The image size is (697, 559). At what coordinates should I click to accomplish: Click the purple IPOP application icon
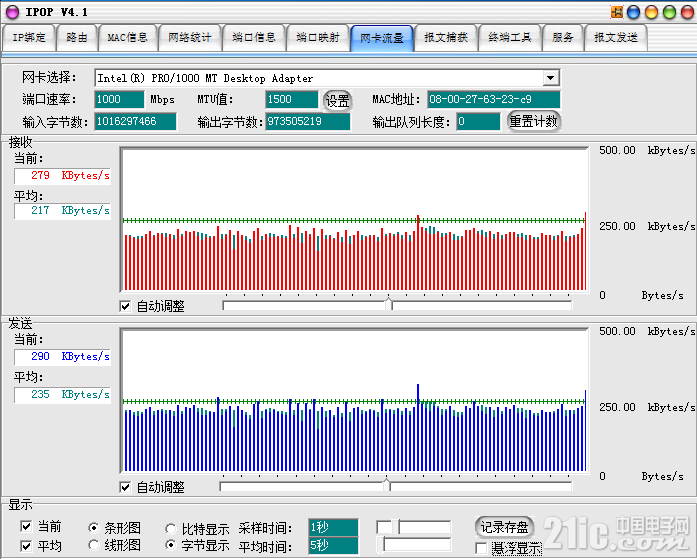12,12
